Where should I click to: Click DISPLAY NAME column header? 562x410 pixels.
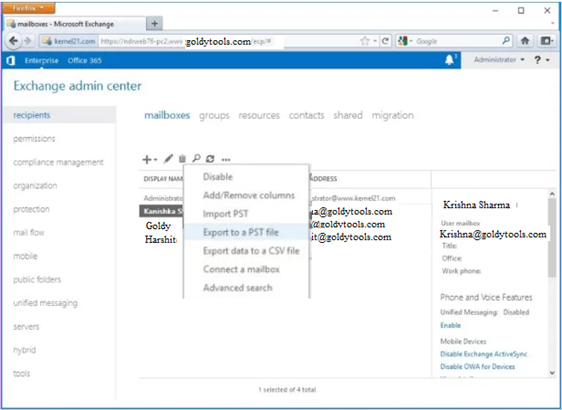click(x=163, y=179)
